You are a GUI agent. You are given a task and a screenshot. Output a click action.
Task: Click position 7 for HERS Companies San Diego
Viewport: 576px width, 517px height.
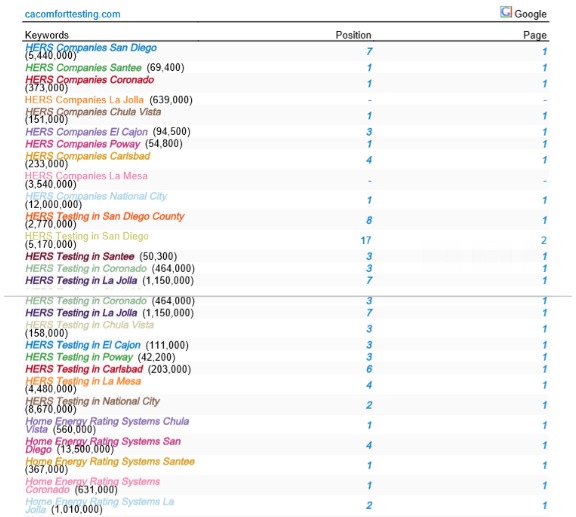tap(369, 51)
